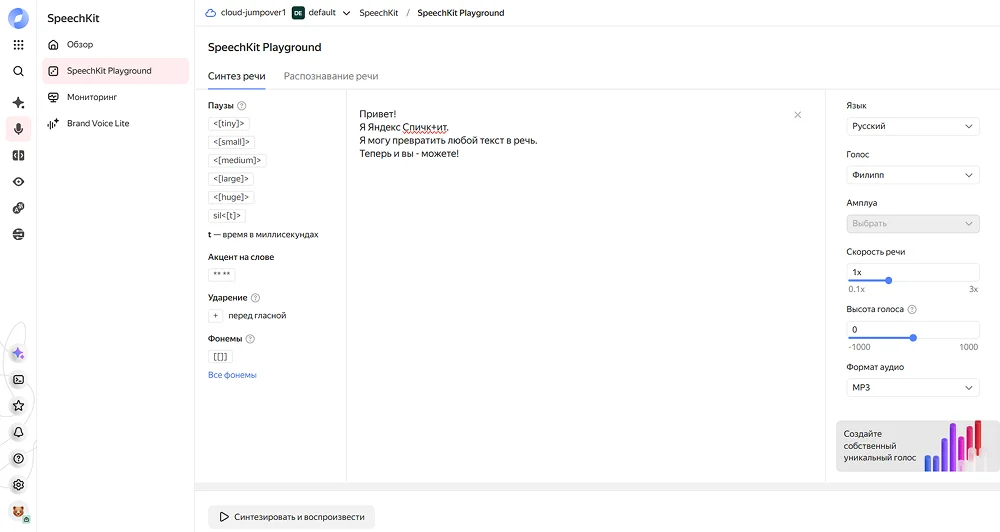The width and height of the screenshot is (1000, 532).
Task: Click Синтезировать и воспроизвести button
Action: [291, 517]
